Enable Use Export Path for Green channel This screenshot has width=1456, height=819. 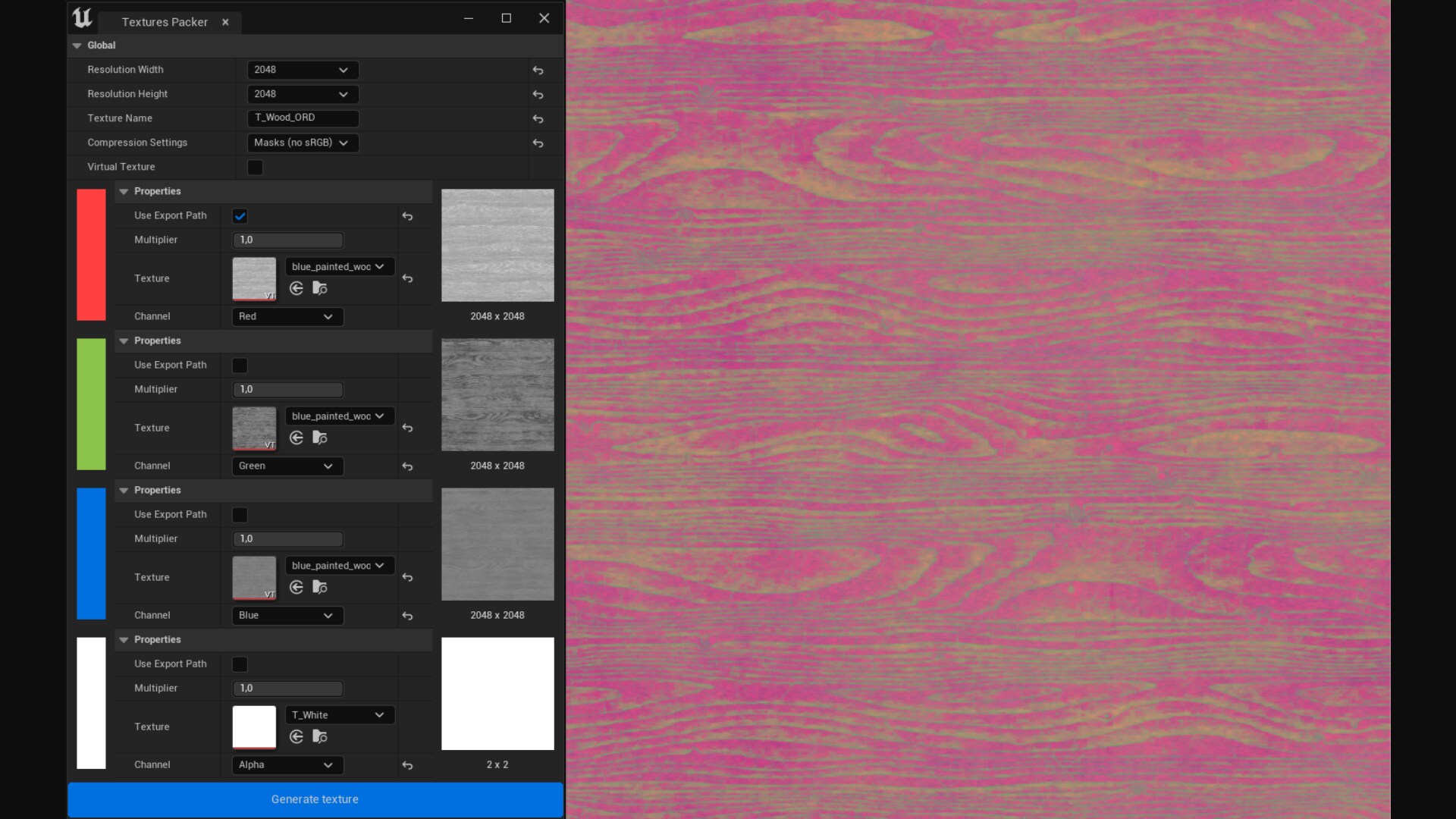(240, 365)
